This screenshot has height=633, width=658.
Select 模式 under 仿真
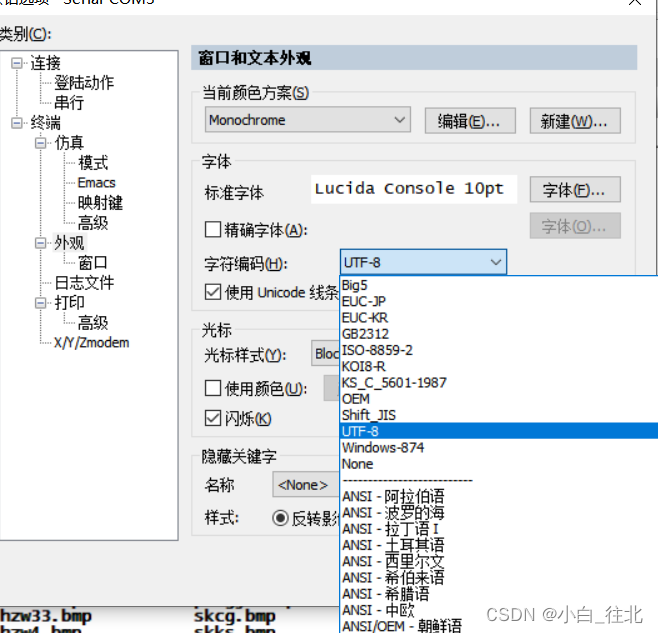(93, 163)
